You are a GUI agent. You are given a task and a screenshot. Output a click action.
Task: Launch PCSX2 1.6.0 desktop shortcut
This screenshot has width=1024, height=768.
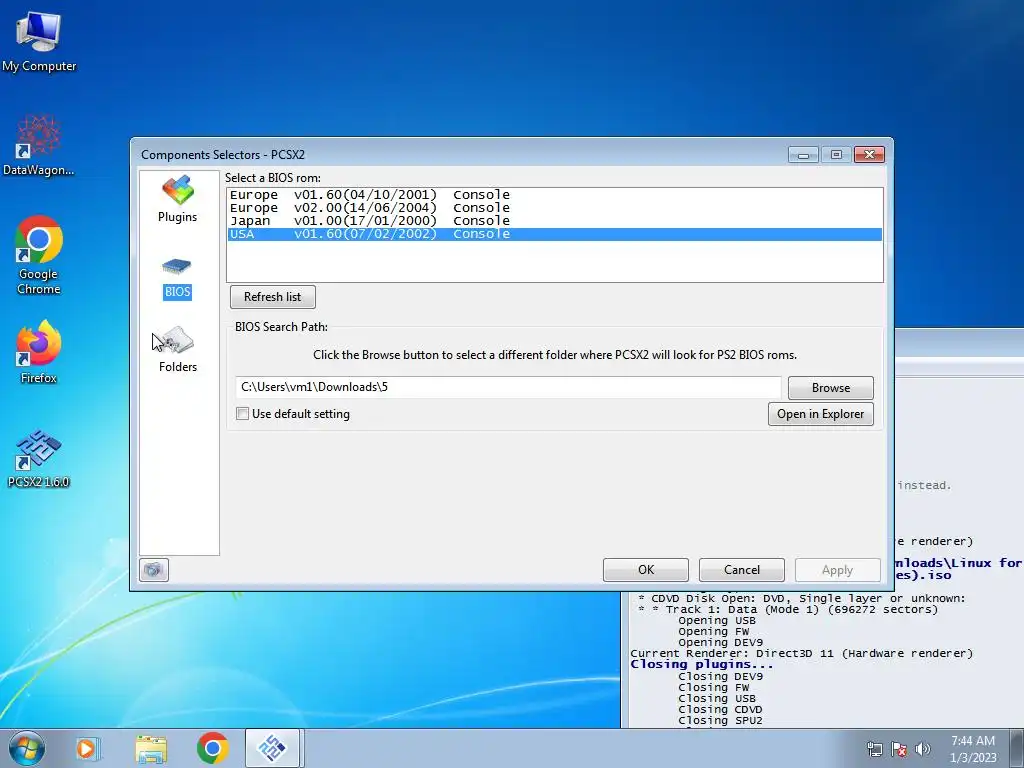pyautogui.click(x=39, y=458)
